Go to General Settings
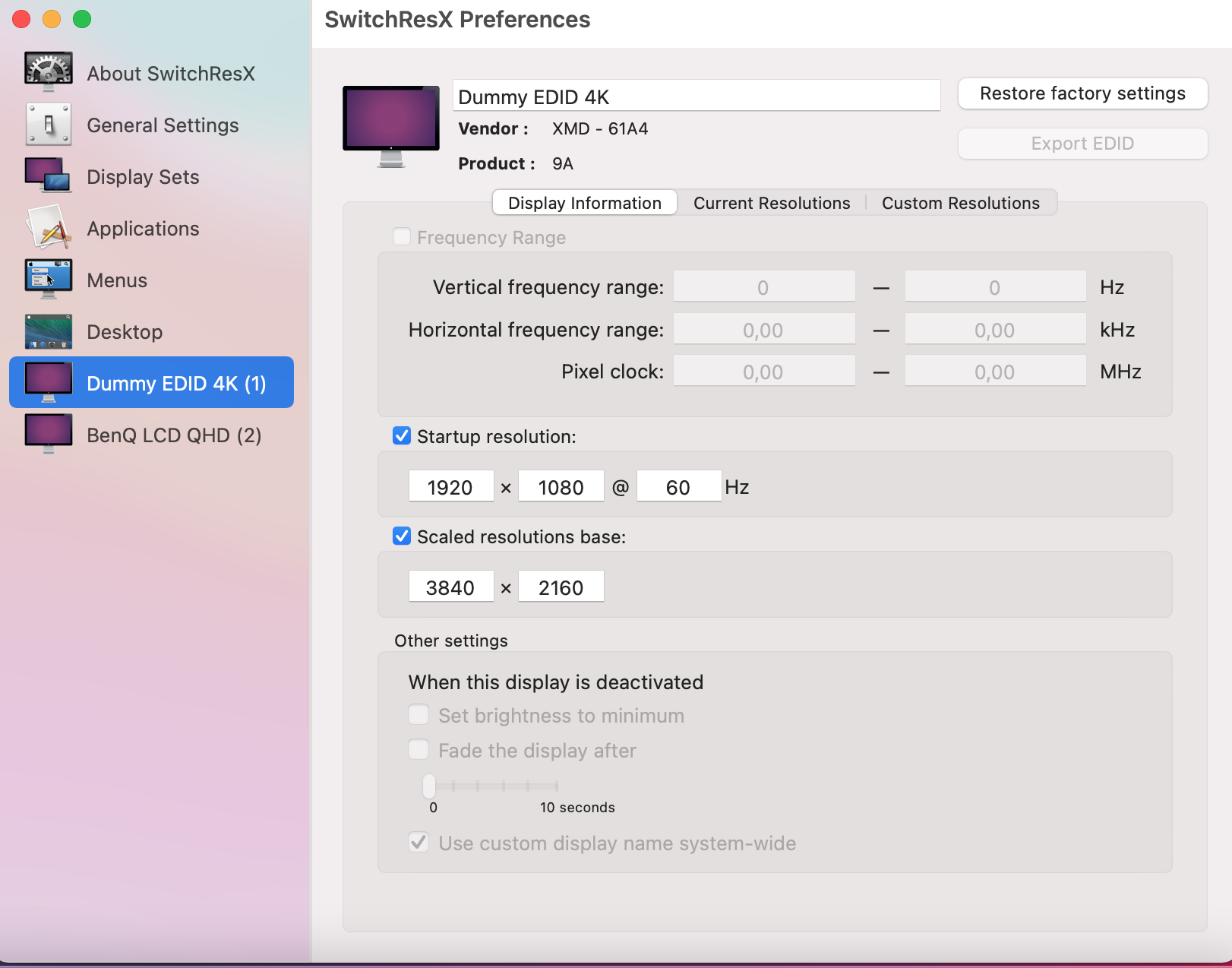Screen dimensions: 1232x968 (152, 125)
